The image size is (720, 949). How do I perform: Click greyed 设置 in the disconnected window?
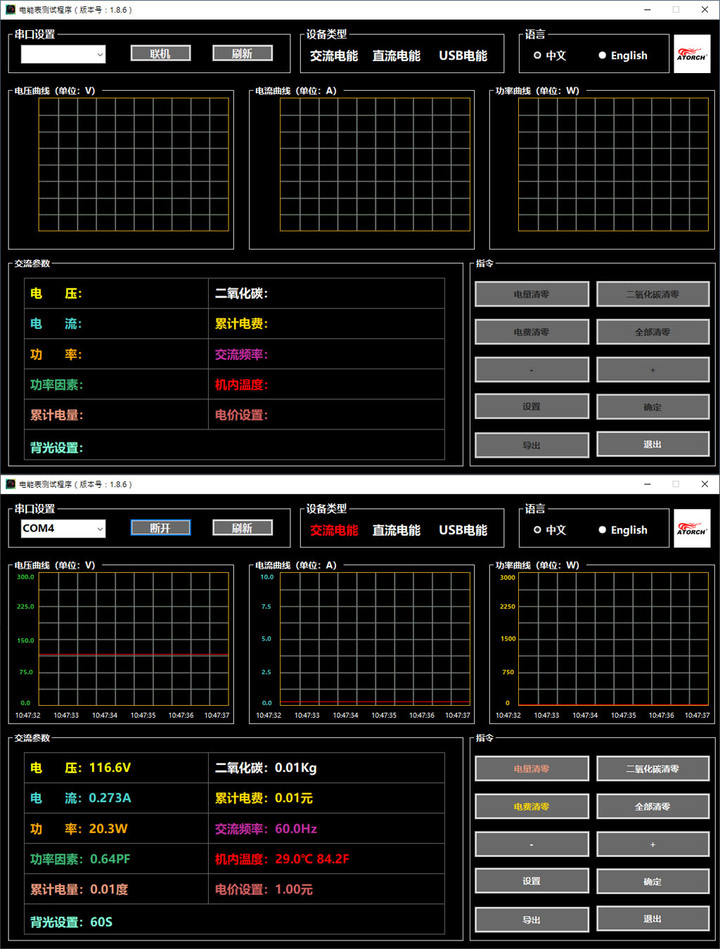531,407
